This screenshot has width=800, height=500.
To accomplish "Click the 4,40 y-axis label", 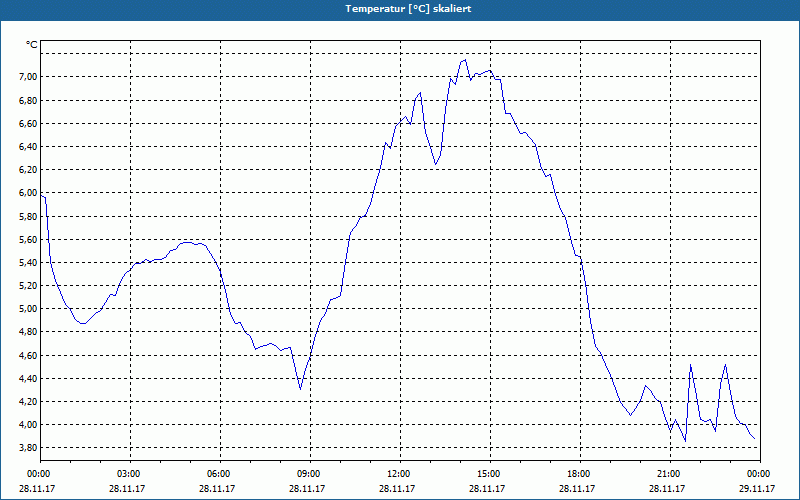I will tap(28, 378).
